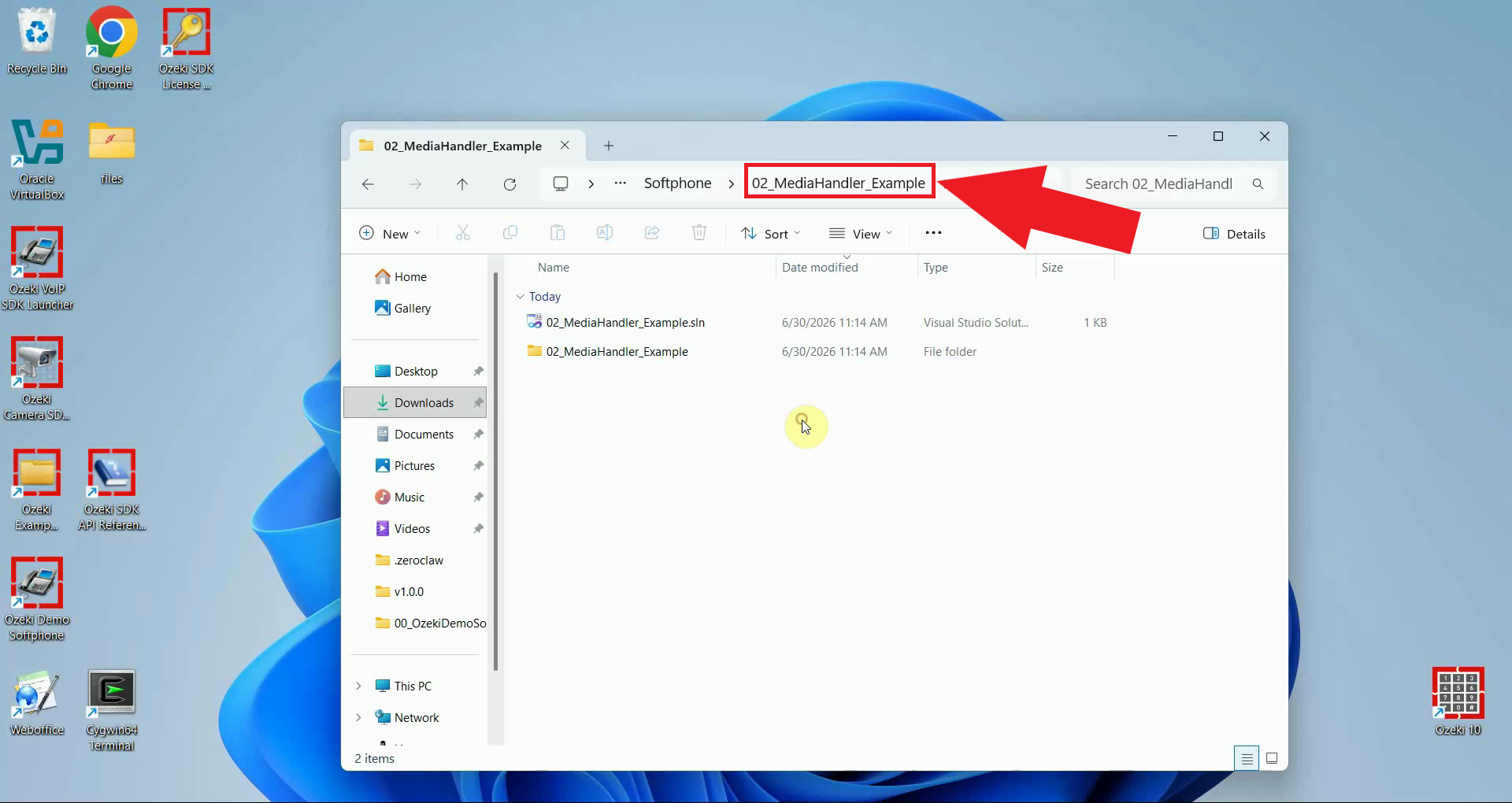Image resolution: width=1512 pixels, height=803 pixels.
Task: Select Cygwin64 Terminal shortcut
Action: (x=112, y=710)
